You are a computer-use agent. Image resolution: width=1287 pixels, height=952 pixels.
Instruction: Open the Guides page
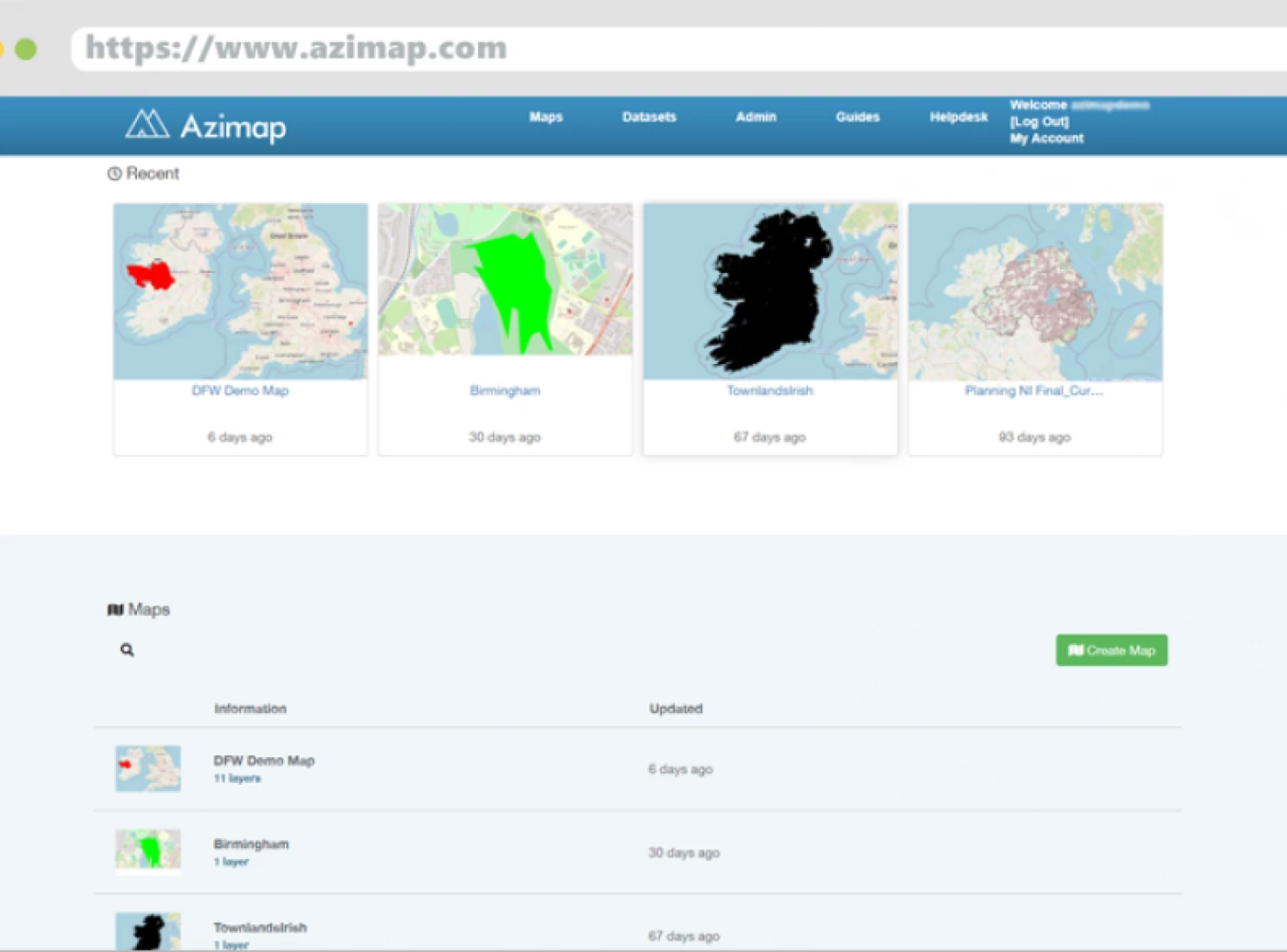858,117
